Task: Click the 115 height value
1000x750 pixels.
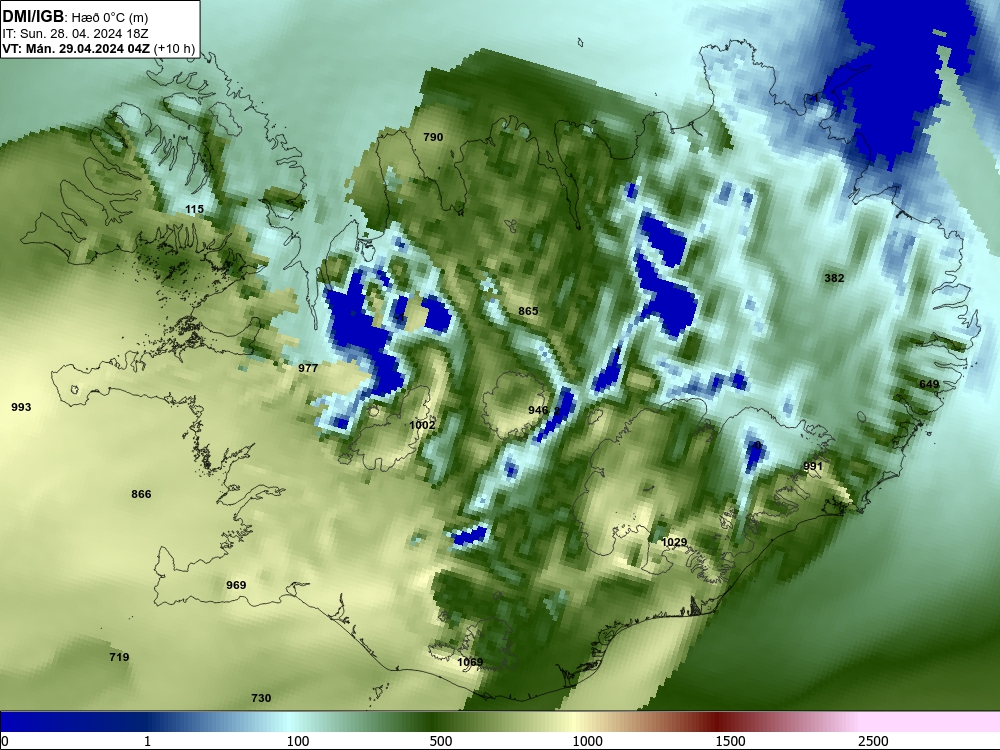Action: click(x=195, y=209)
